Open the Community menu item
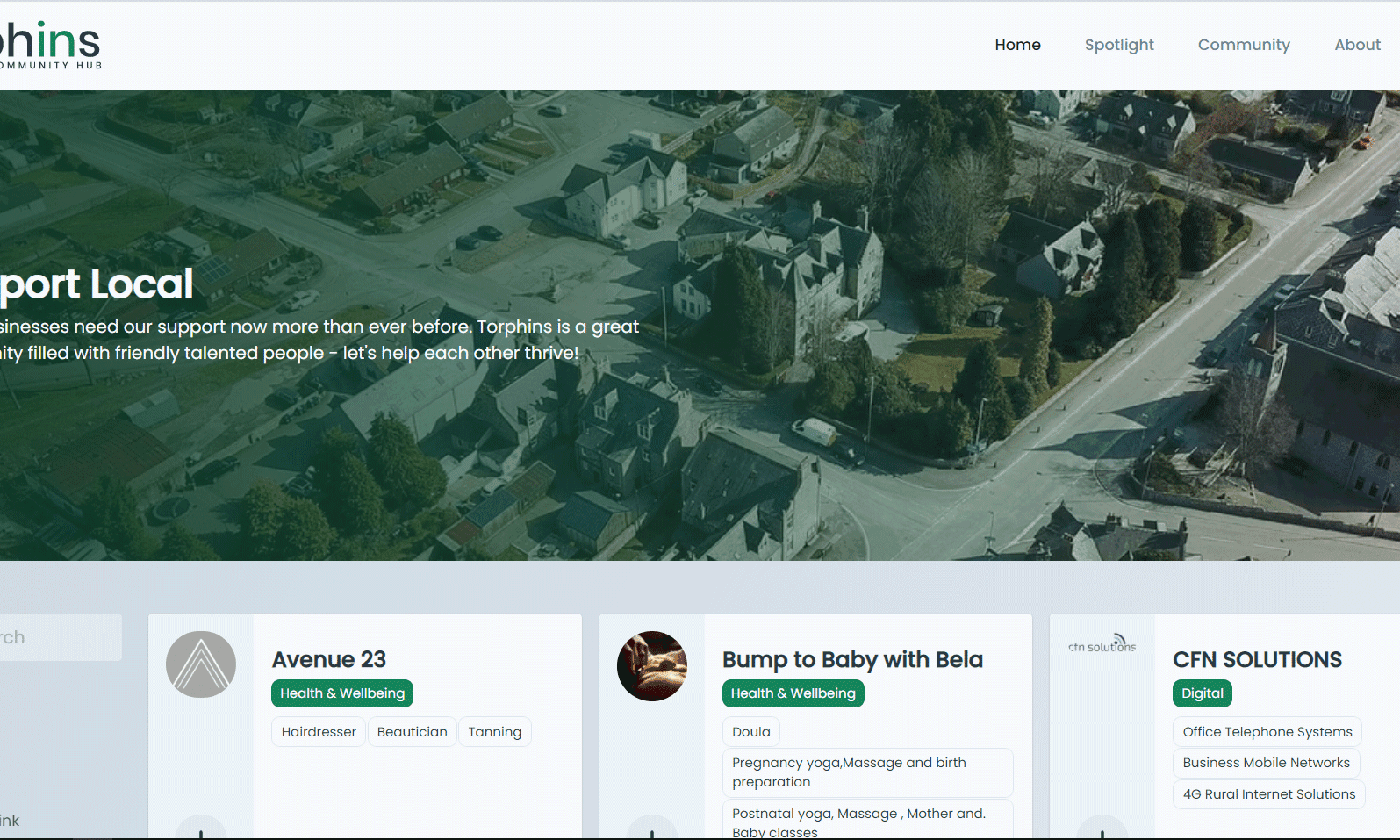This screenshot has width=1400, height=840. coord(1244,45)
